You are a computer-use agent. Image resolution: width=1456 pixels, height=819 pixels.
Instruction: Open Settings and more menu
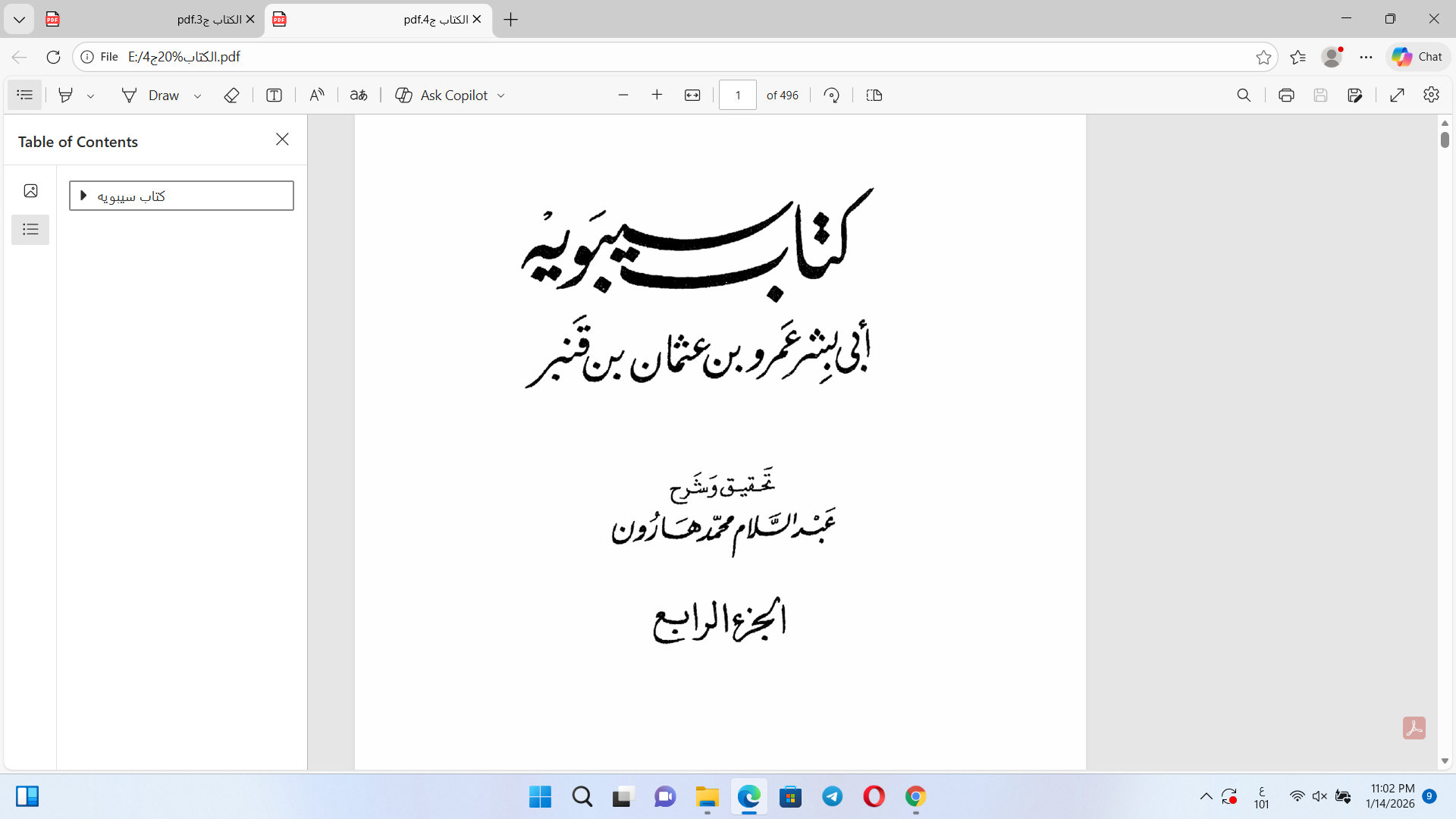tap(1367, 57)
